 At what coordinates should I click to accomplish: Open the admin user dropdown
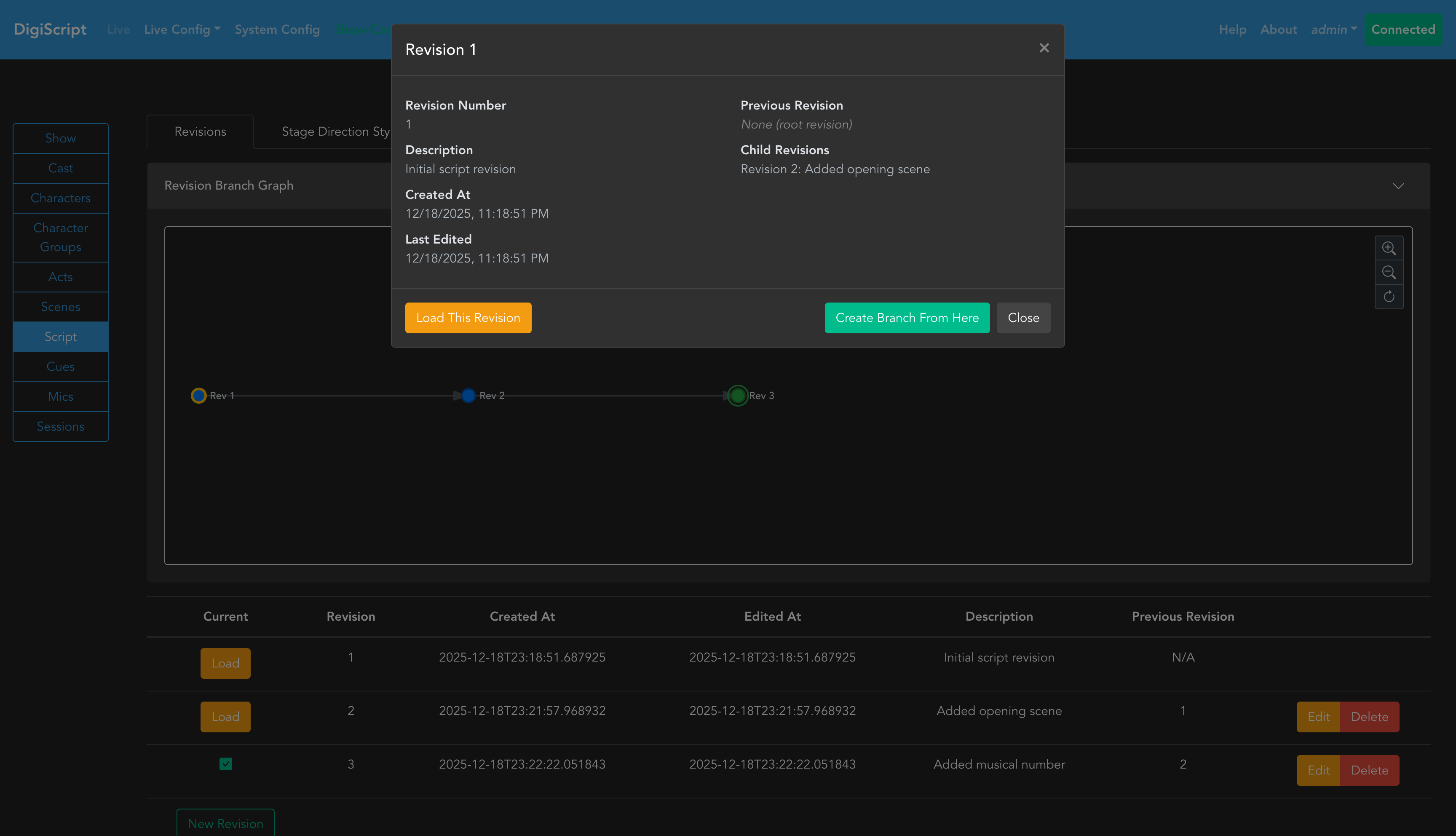(x=1333, y=29)
